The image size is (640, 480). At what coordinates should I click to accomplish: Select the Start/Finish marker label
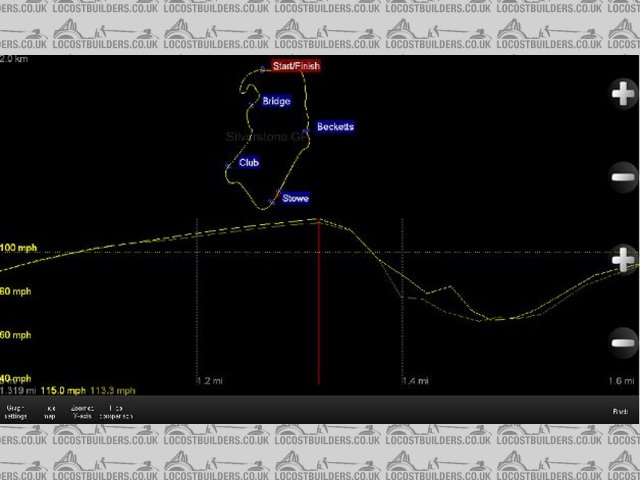pyautogui.click(x=296, y=66)
